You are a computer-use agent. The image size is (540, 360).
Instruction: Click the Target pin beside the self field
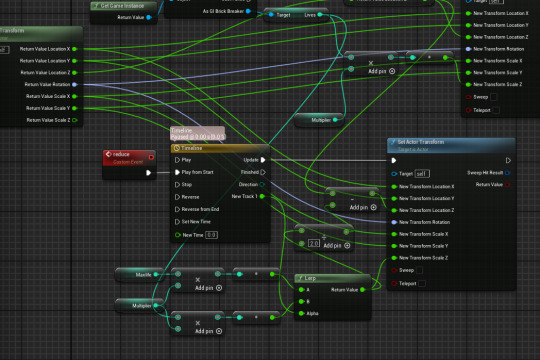pyautogui.click(x=394, y=174)
